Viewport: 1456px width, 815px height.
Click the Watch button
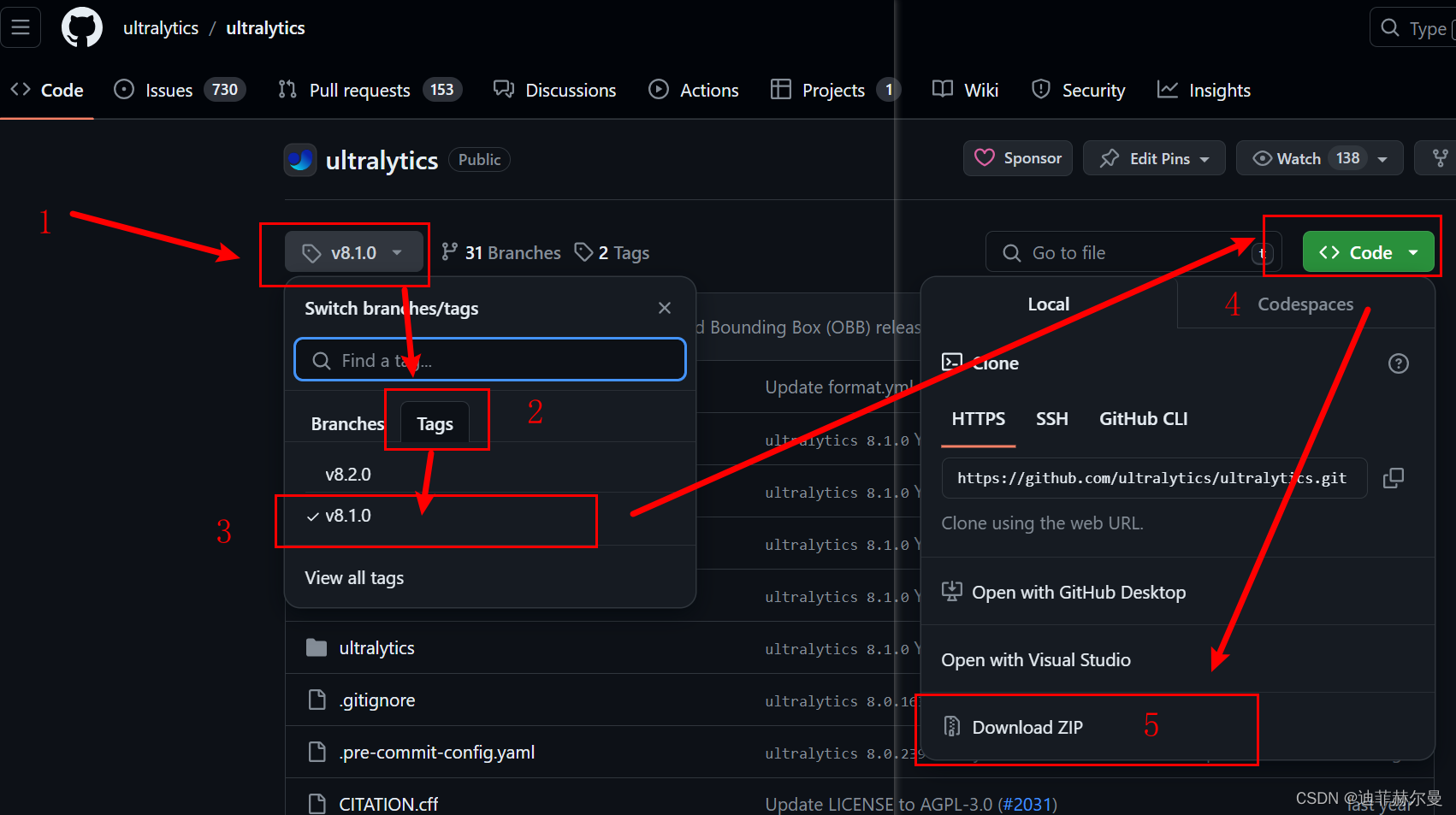[1299, 158]
